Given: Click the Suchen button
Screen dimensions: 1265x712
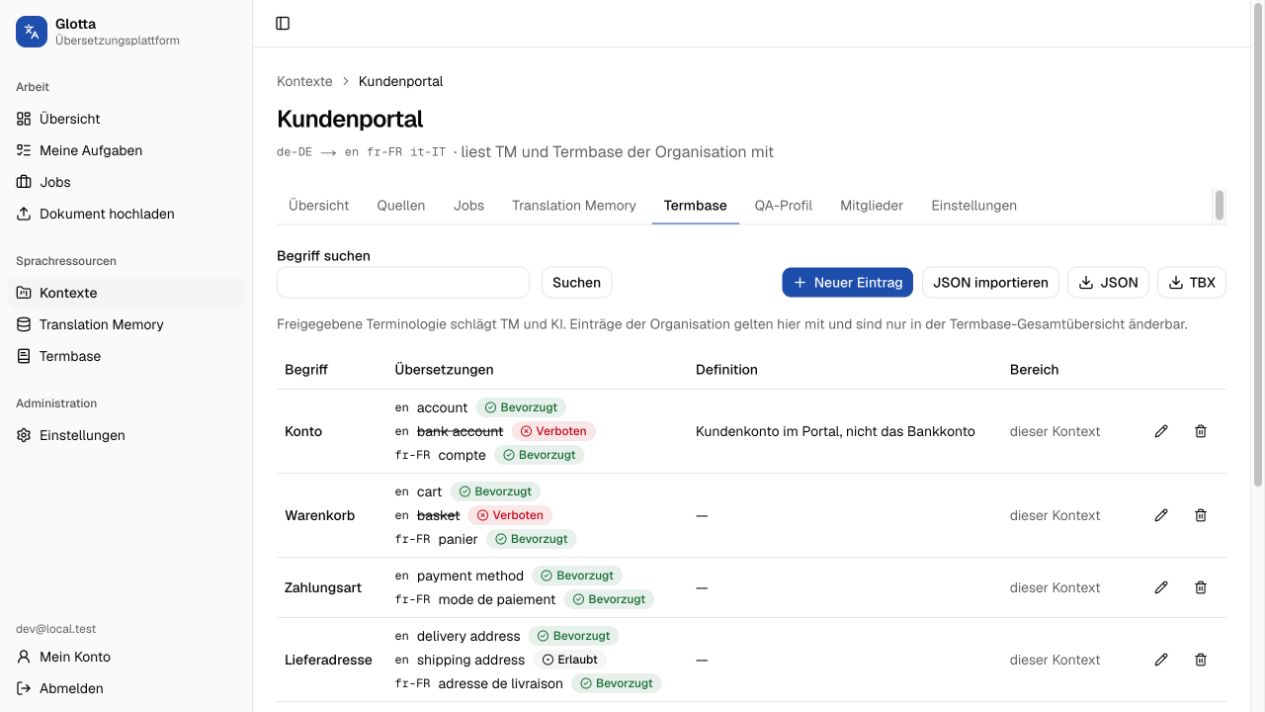Looking at the screenshot, I should [577, 282].
